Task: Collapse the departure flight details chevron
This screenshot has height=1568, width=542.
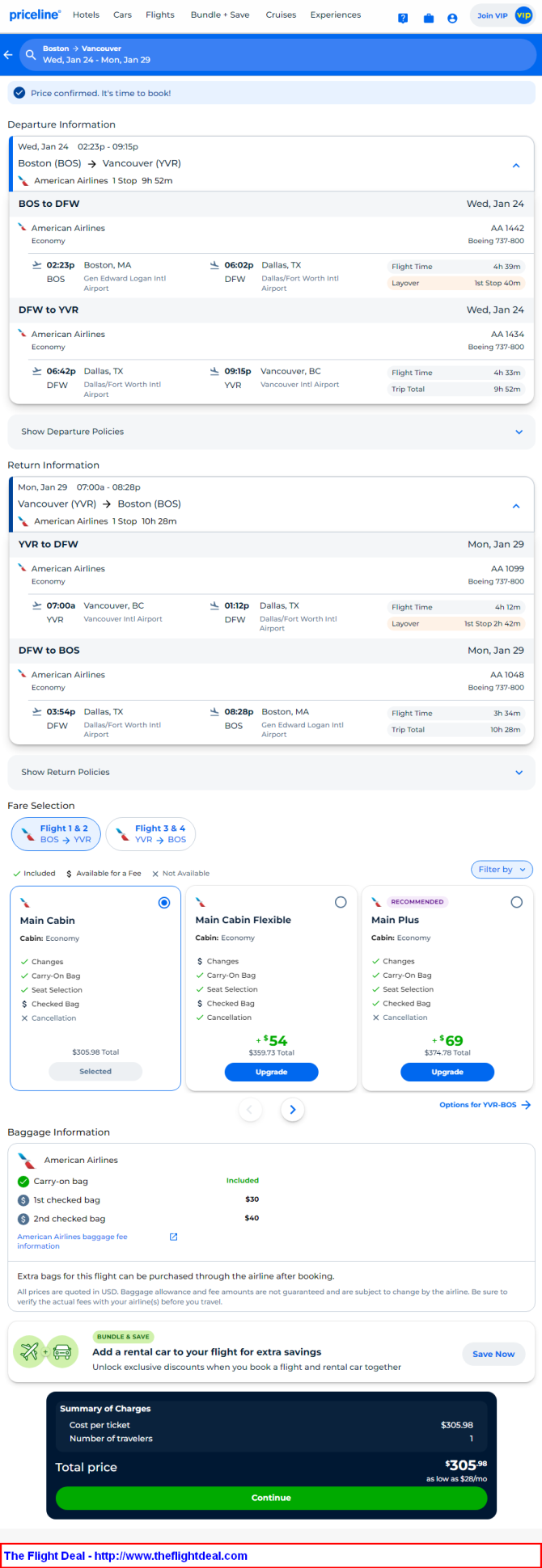Action: pyautogui.click(x=516, y=166)
